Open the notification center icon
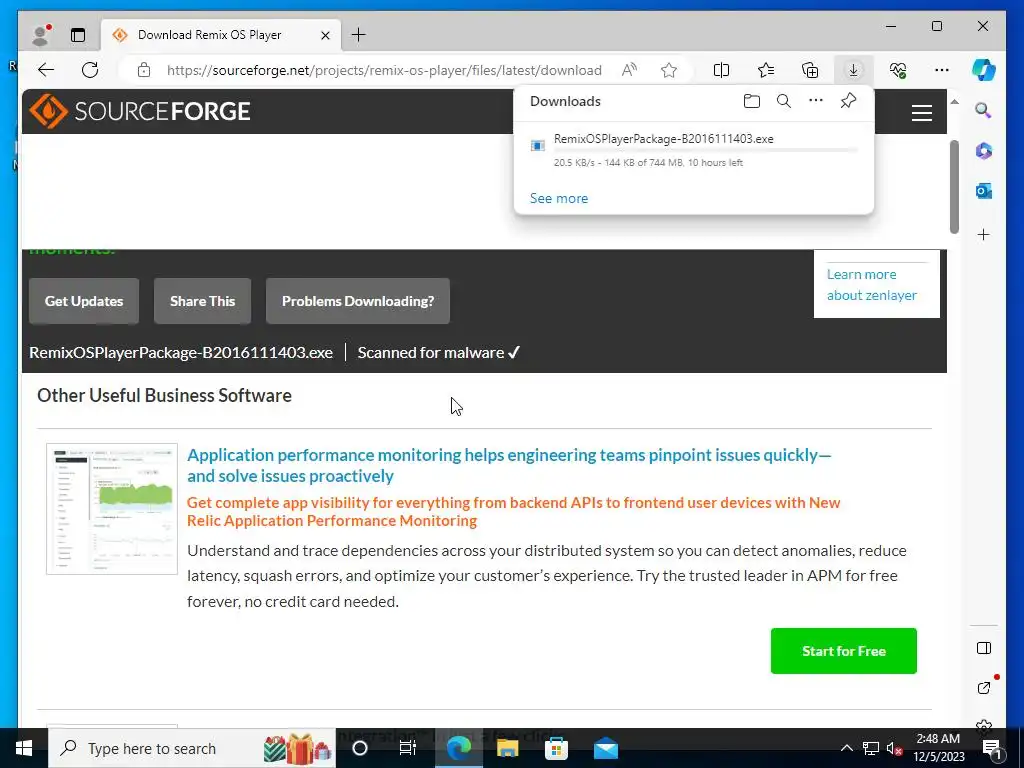1024x768 pixels. point(991,748)
